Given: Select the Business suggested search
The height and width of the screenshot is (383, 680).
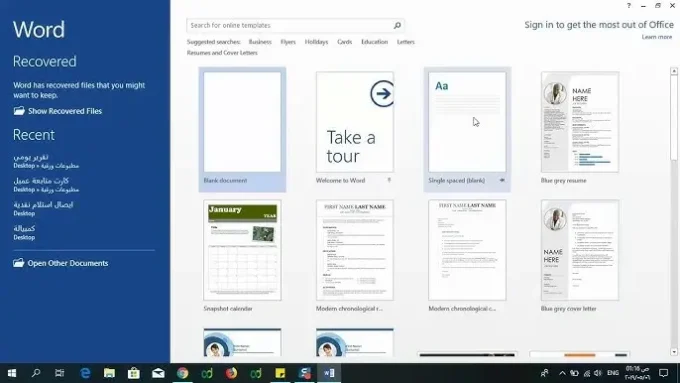Looking at the screenshot, I should coord(260,42).
